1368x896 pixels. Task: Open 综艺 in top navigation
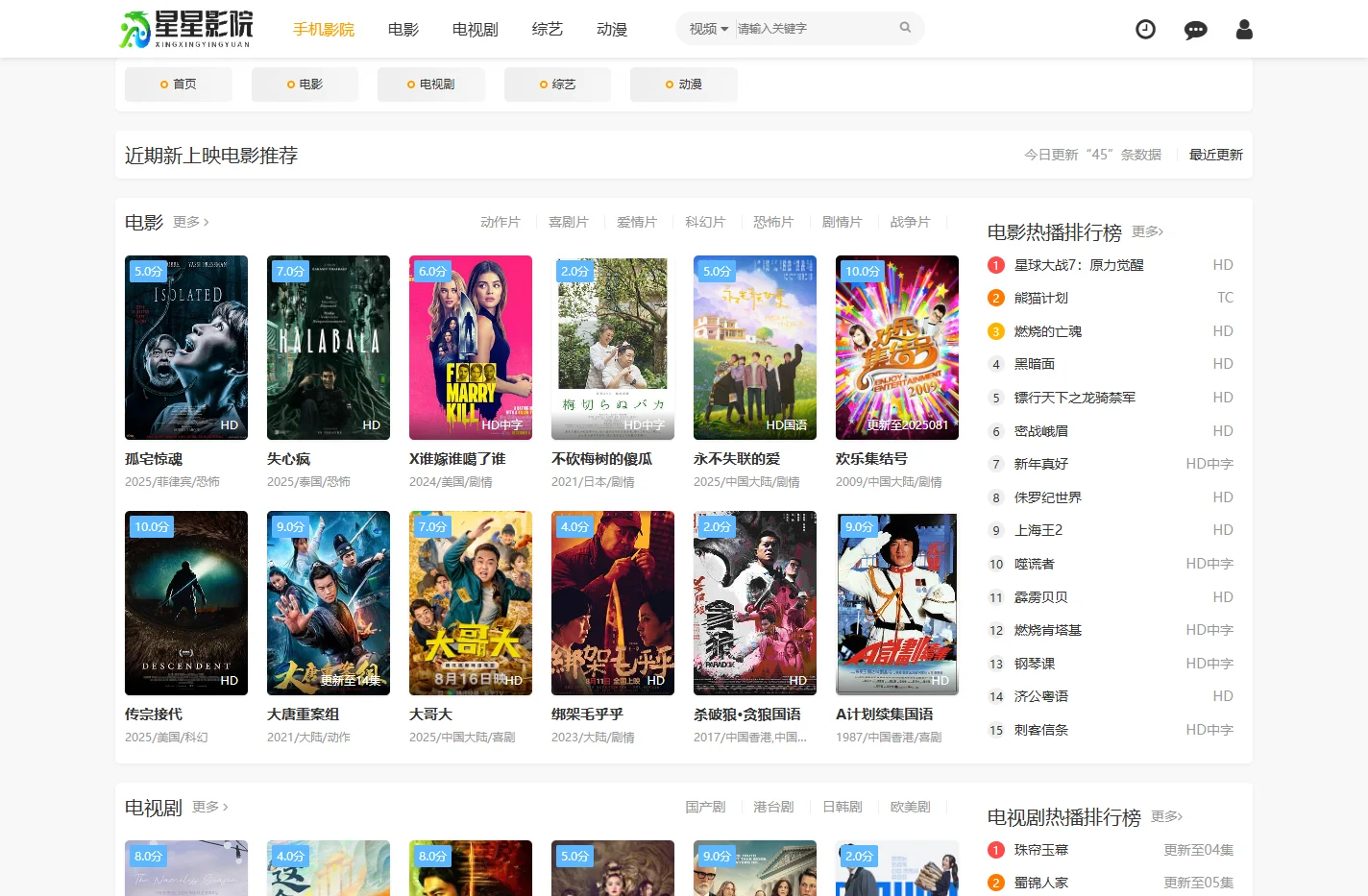click(548, 30)
